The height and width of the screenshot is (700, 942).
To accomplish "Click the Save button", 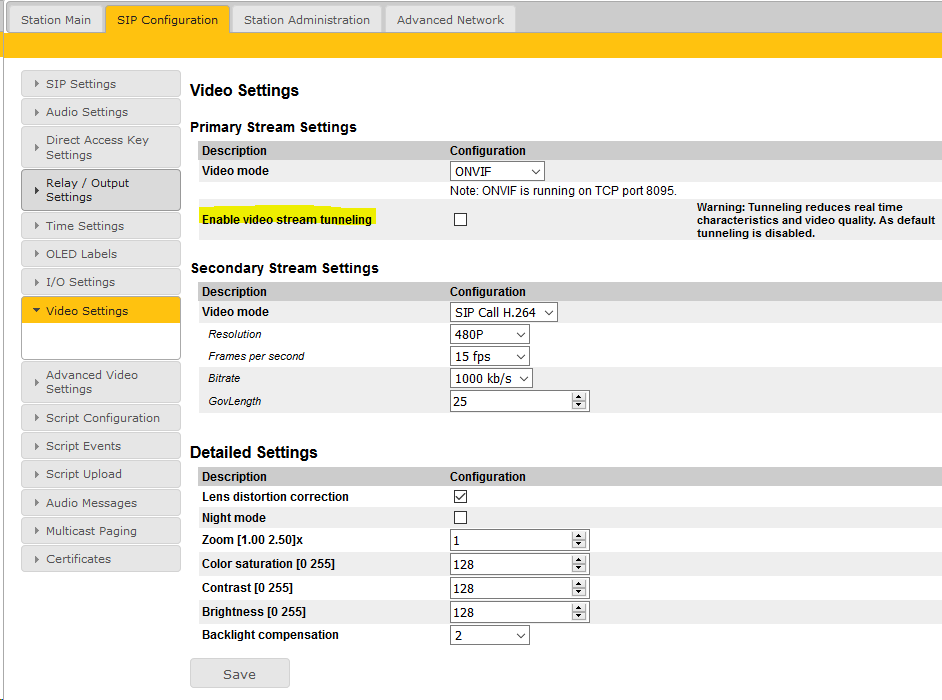I will (x=240, y=674).
